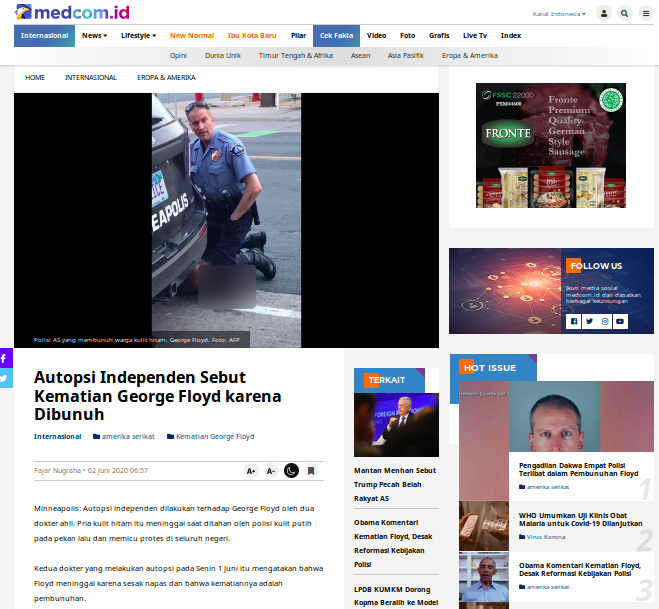This screenshot has height=609, width=659.
Task: Toggle dark mode with moon icon
Action: click(291, 470)
